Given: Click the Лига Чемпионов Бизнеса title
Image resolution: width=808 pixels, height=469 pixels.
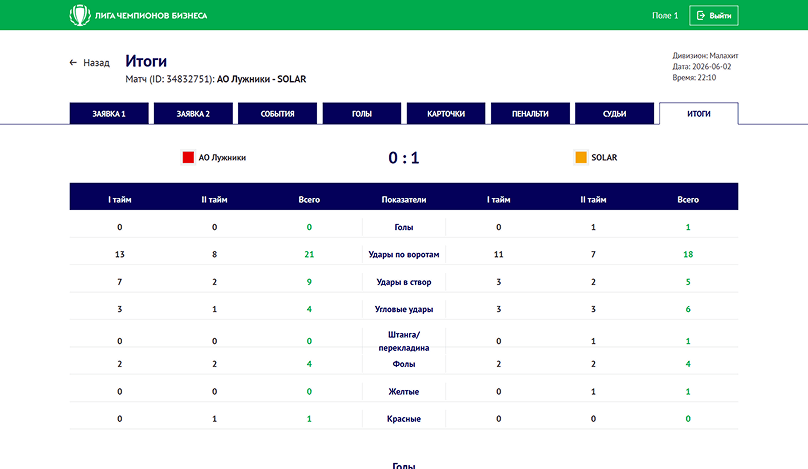Looking at the screenshot, I should click(x=151, y=15).
